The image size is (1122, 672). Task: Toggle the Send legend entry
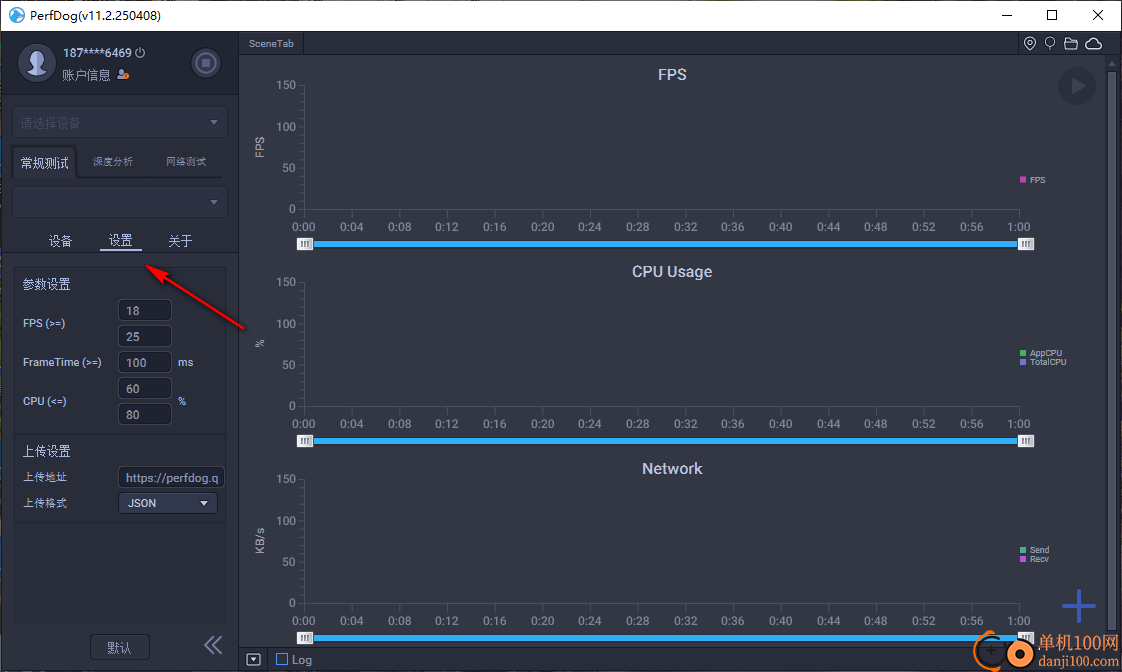click(x=1034, y=550)
